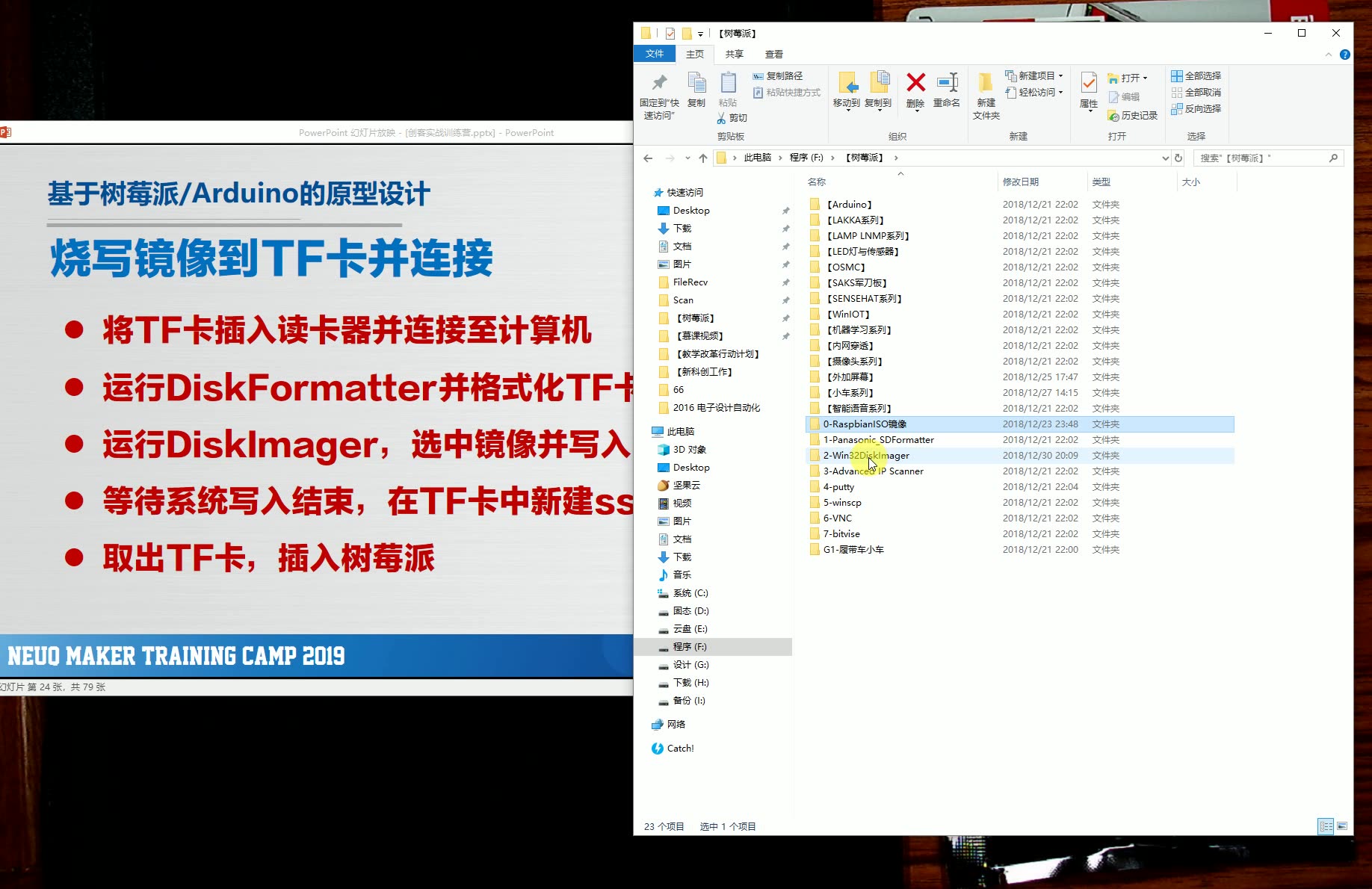Open 属性 (Properties) via ribbon icon
This screenshot has width=1372, height=889.
click(1088, 88)
